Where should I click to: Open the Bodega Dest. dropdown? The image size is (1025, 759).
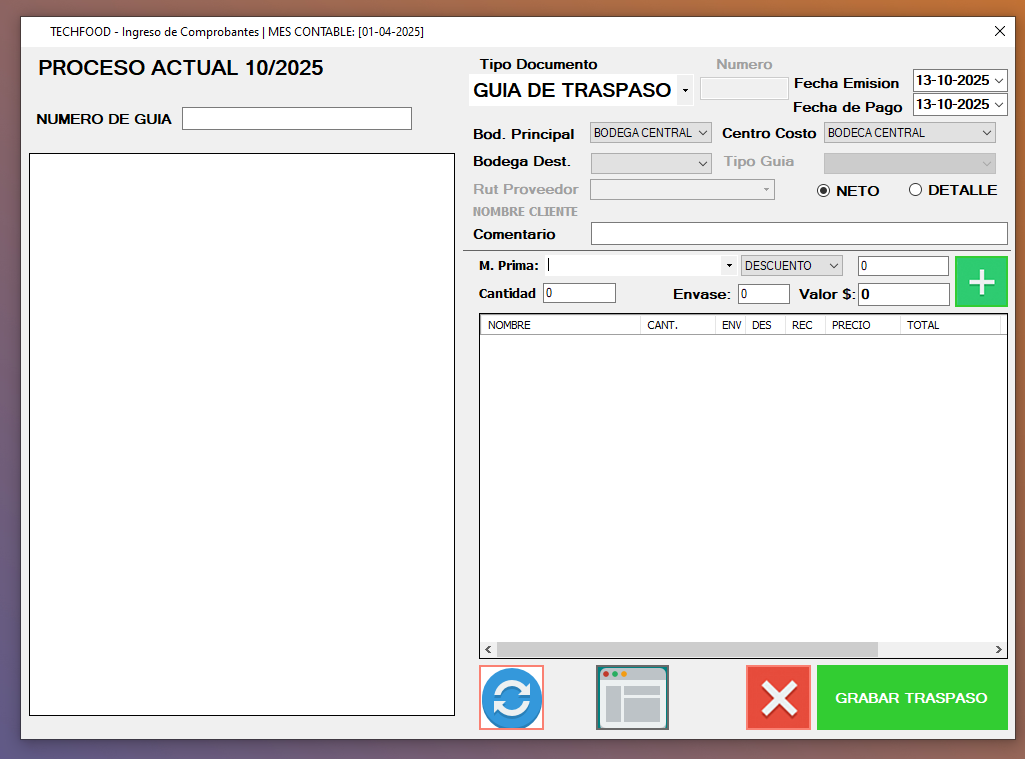pos(702,163)
